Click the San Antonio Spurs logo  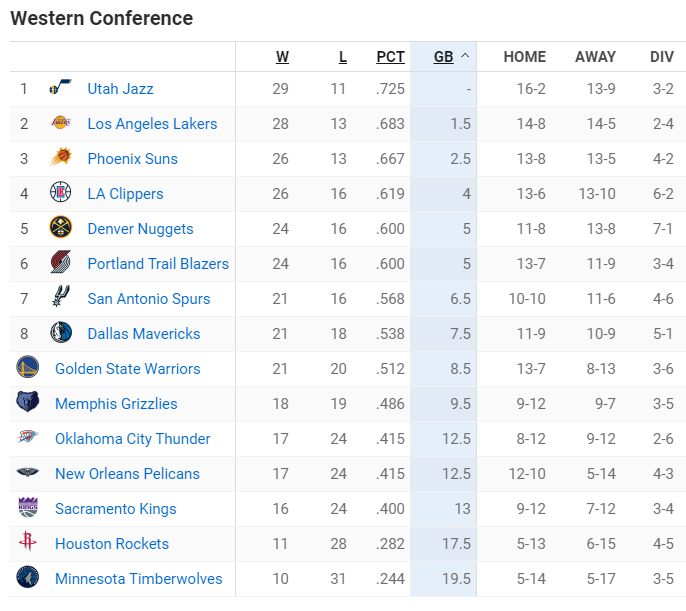click(60, 299)
